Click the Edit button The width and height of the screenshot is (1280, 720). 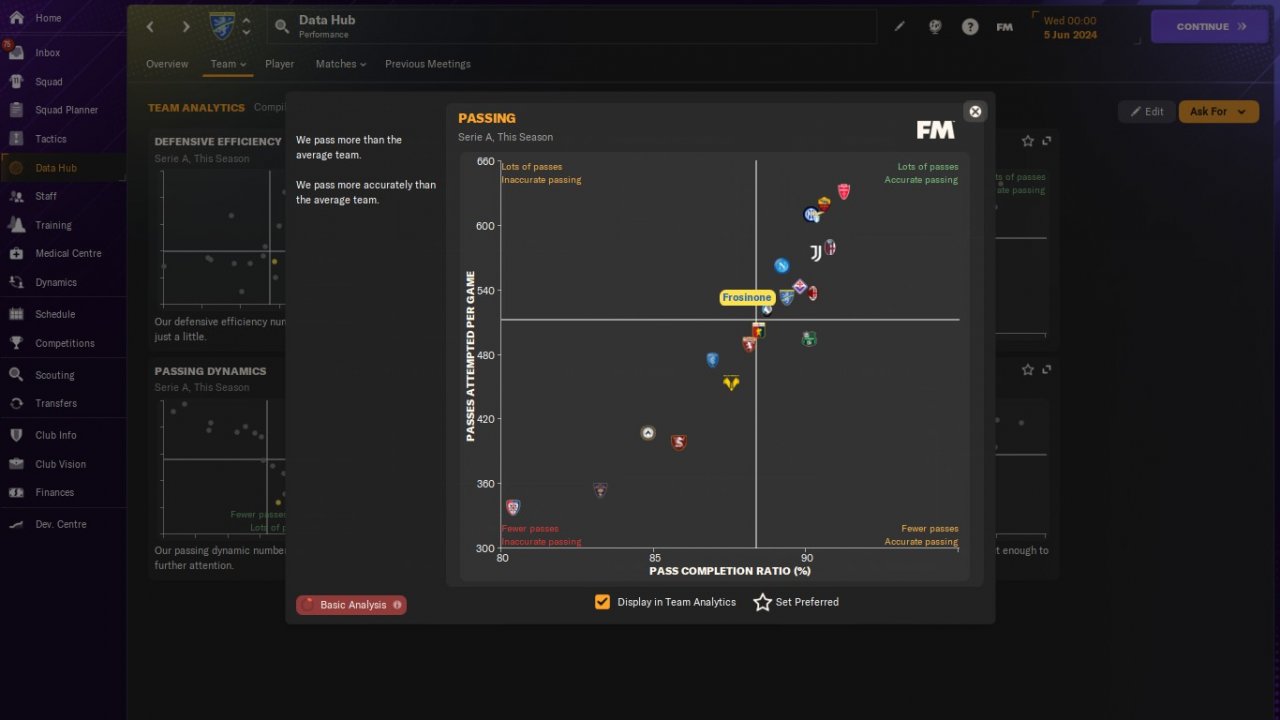1146,111
